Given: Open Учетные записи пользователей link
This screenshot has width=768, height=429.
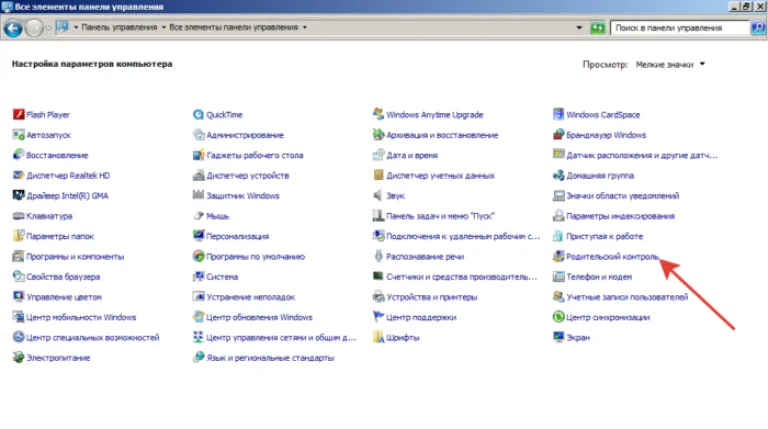Looking at the screenshot, I should coord(627,297).
